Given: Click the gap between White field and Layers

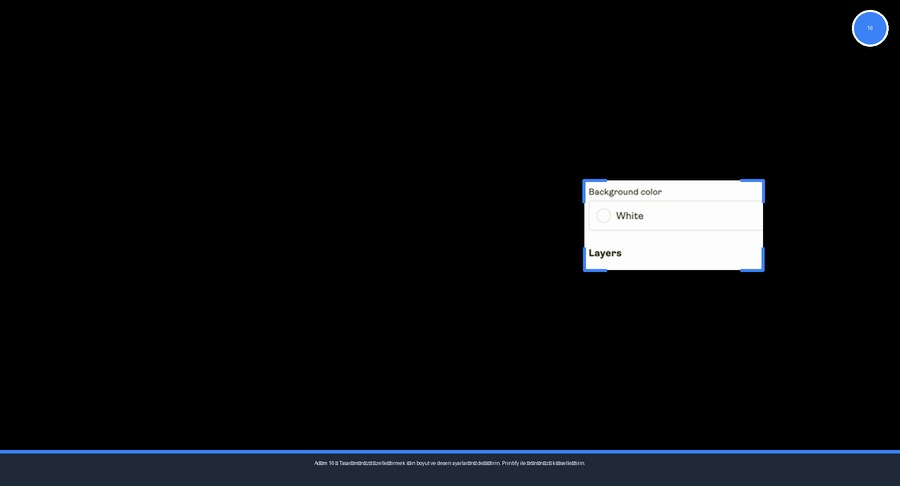Looking at the screenshot, I should (x=675, y=237).
